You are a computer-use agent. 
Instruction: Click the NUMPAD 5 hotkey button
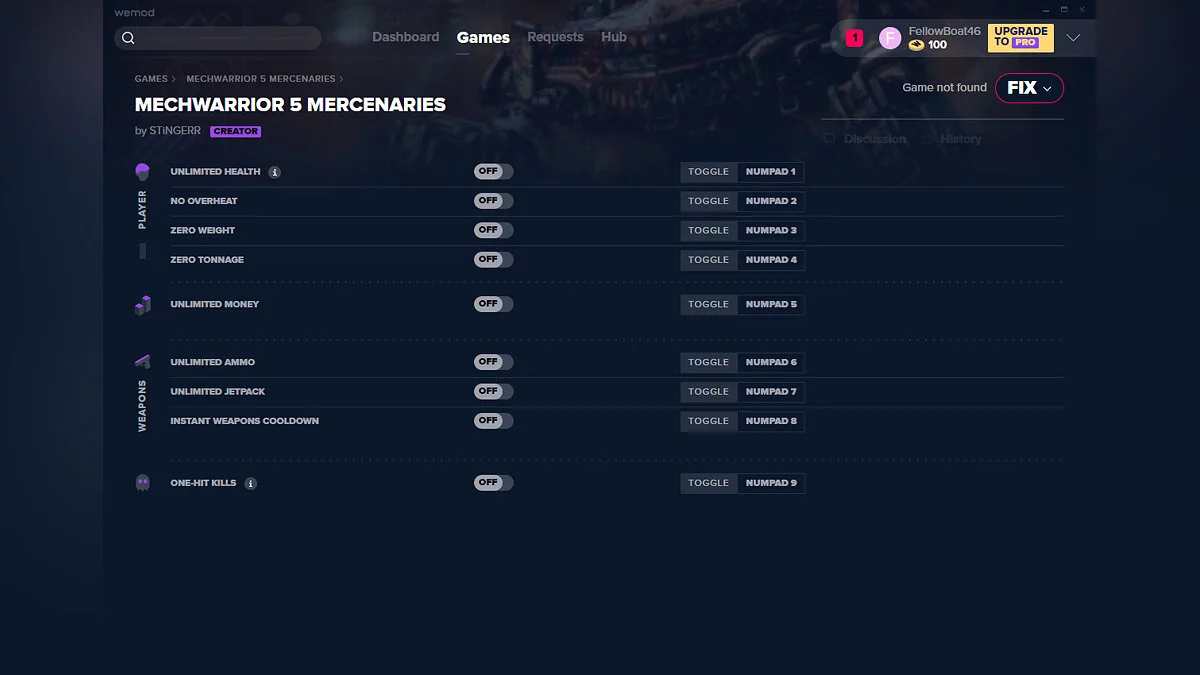coord(771,304)
